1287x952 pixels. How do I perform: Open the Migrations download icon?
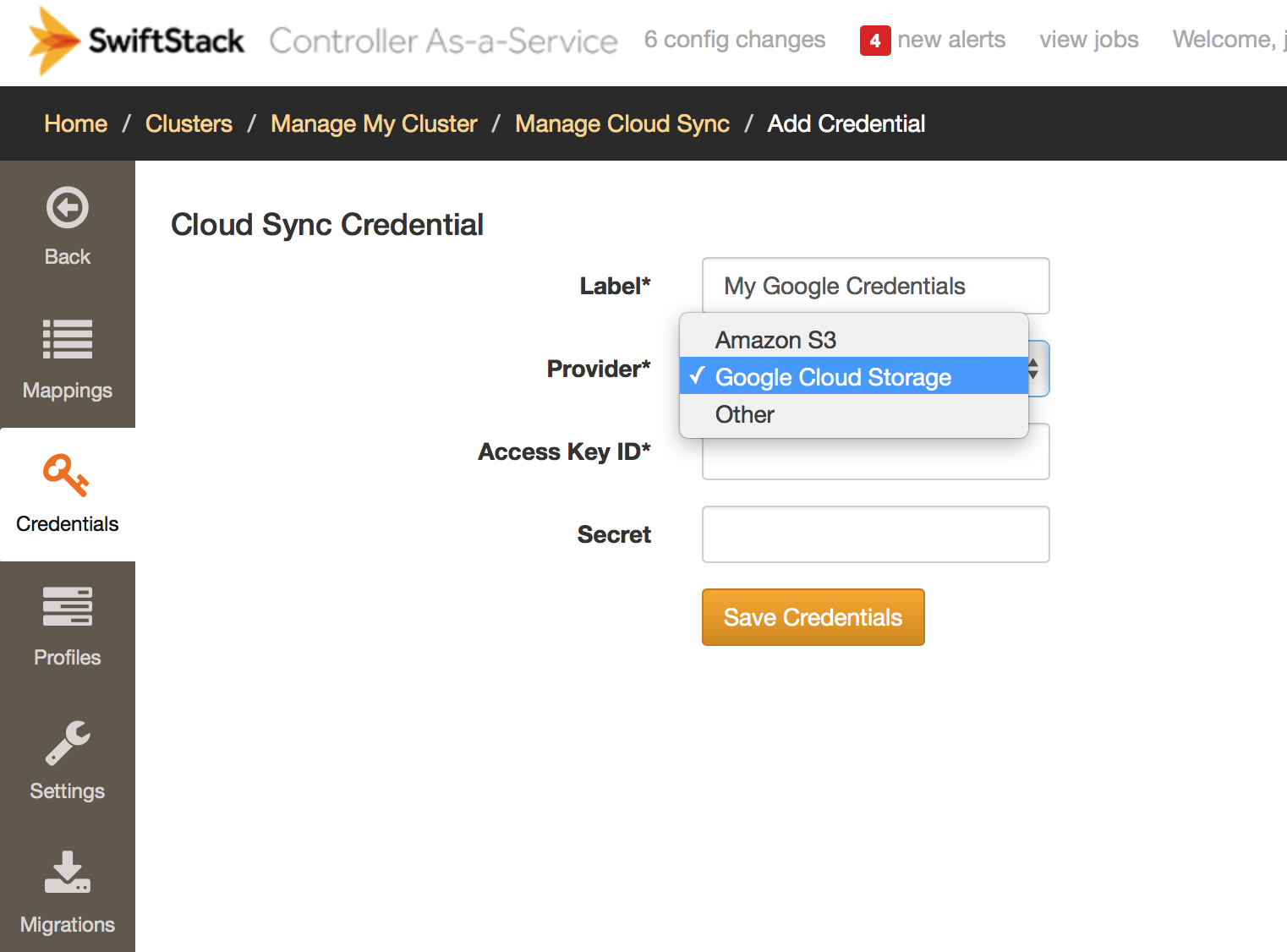click(x=68, y=873)
